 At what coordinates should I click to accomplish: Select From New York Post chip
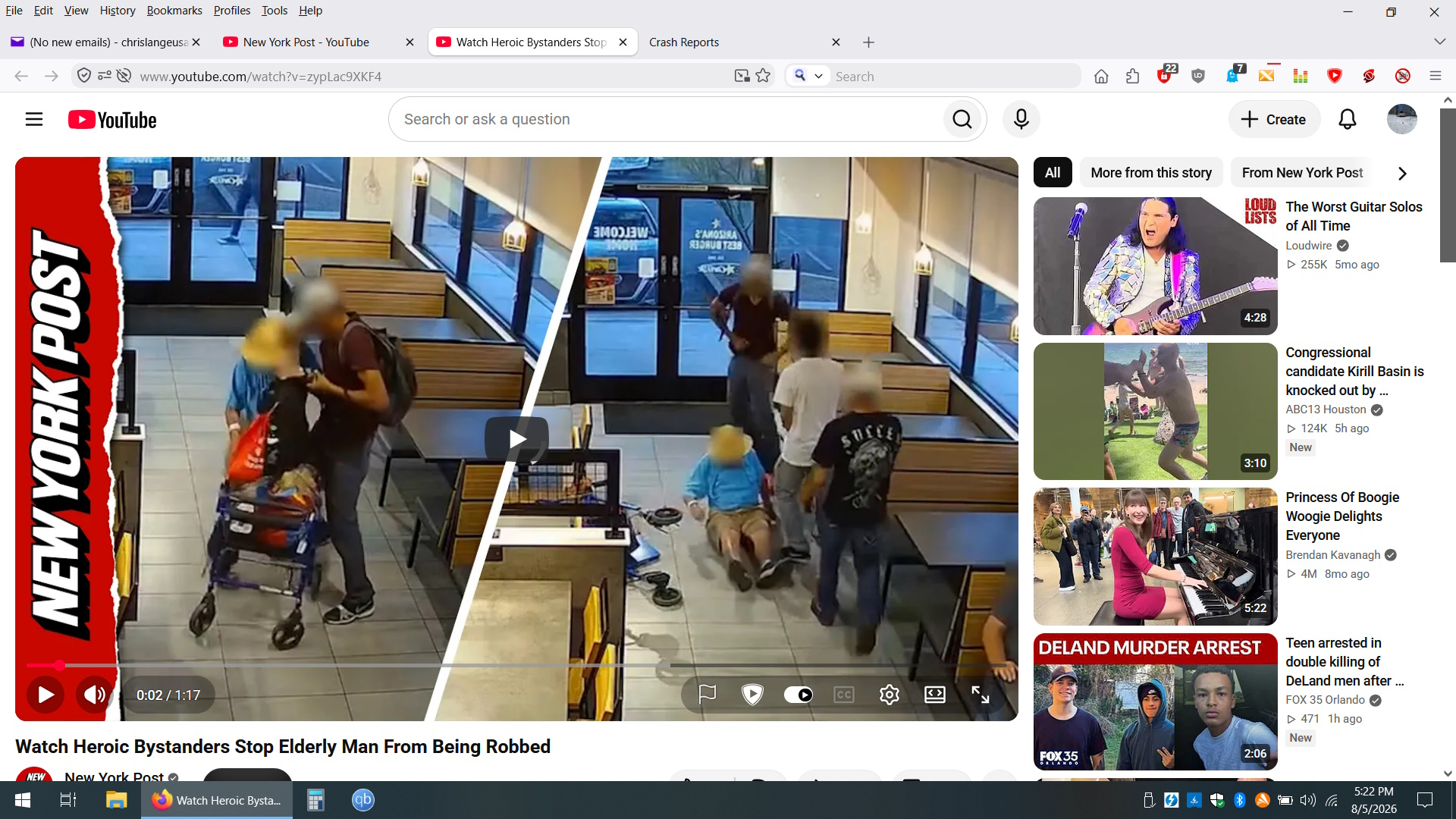(1302, 172)
